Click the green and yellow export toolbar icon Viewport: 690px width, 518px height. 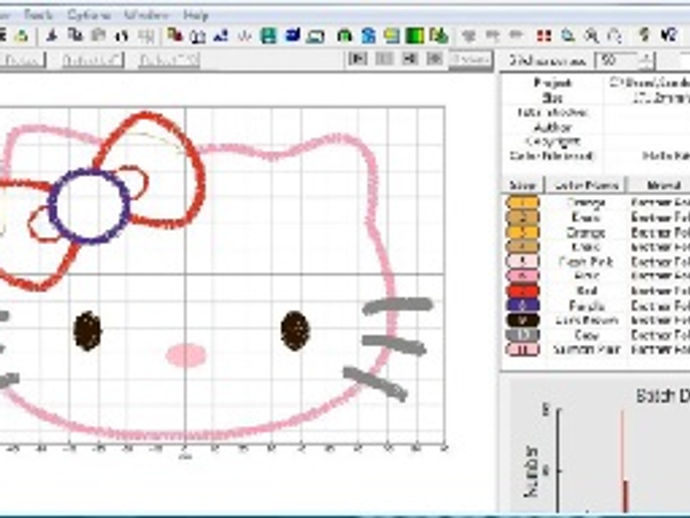point(439,36)
